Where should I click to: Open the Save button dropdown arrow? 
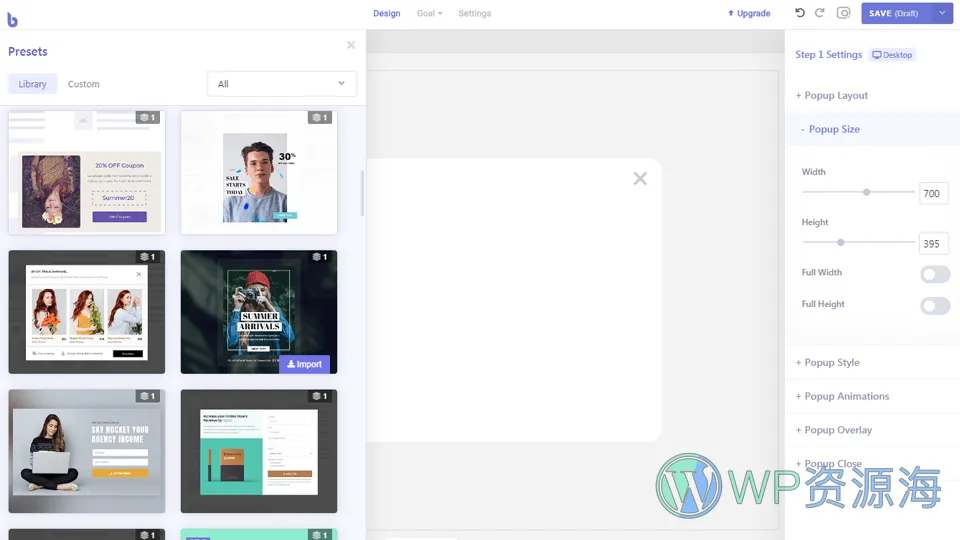pyautogui.click(x=942, y=13)
